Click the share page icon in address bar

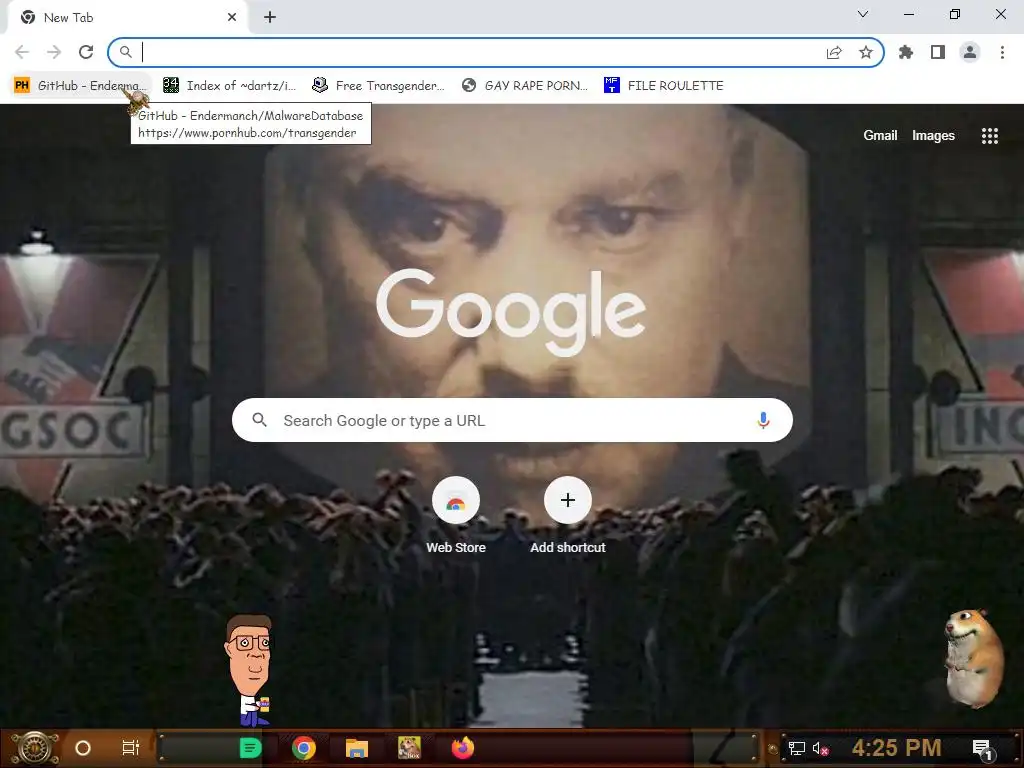834,52
